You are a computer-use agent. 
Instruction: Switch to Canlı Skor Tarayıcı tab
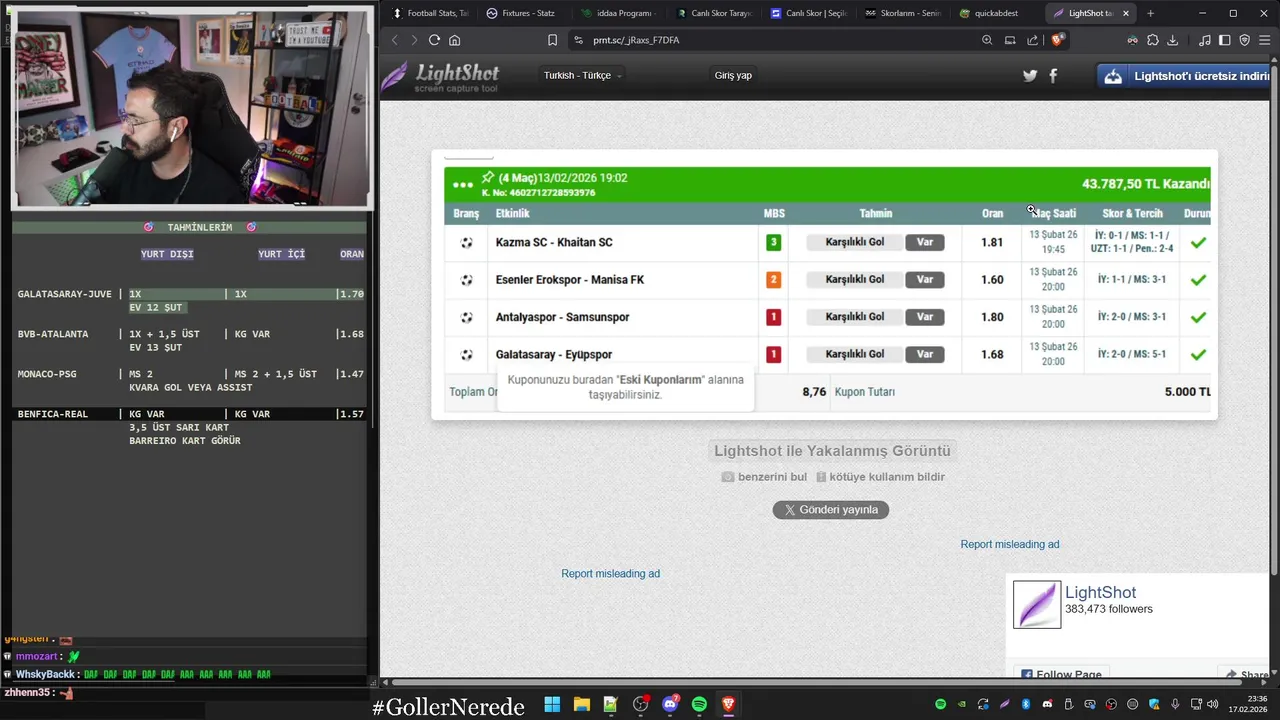pos(712,13)
